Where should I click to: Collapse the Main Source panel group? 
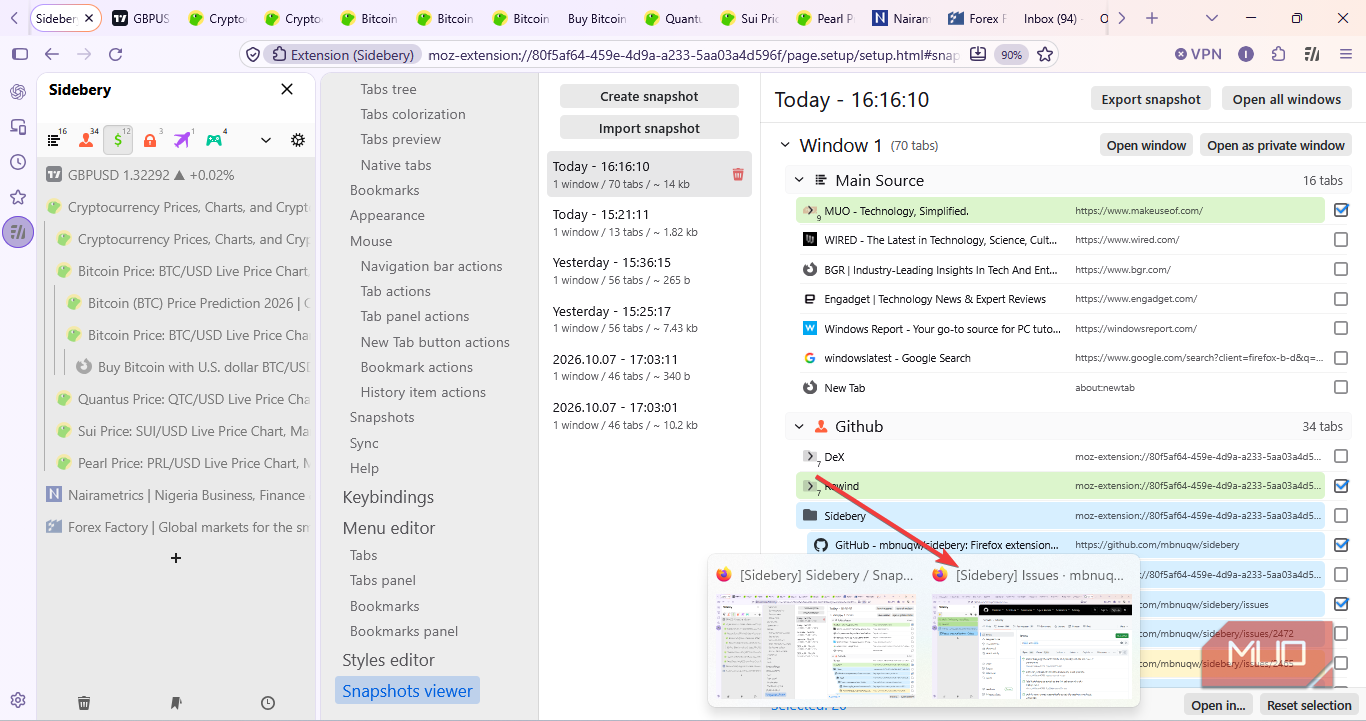(799, 181)
